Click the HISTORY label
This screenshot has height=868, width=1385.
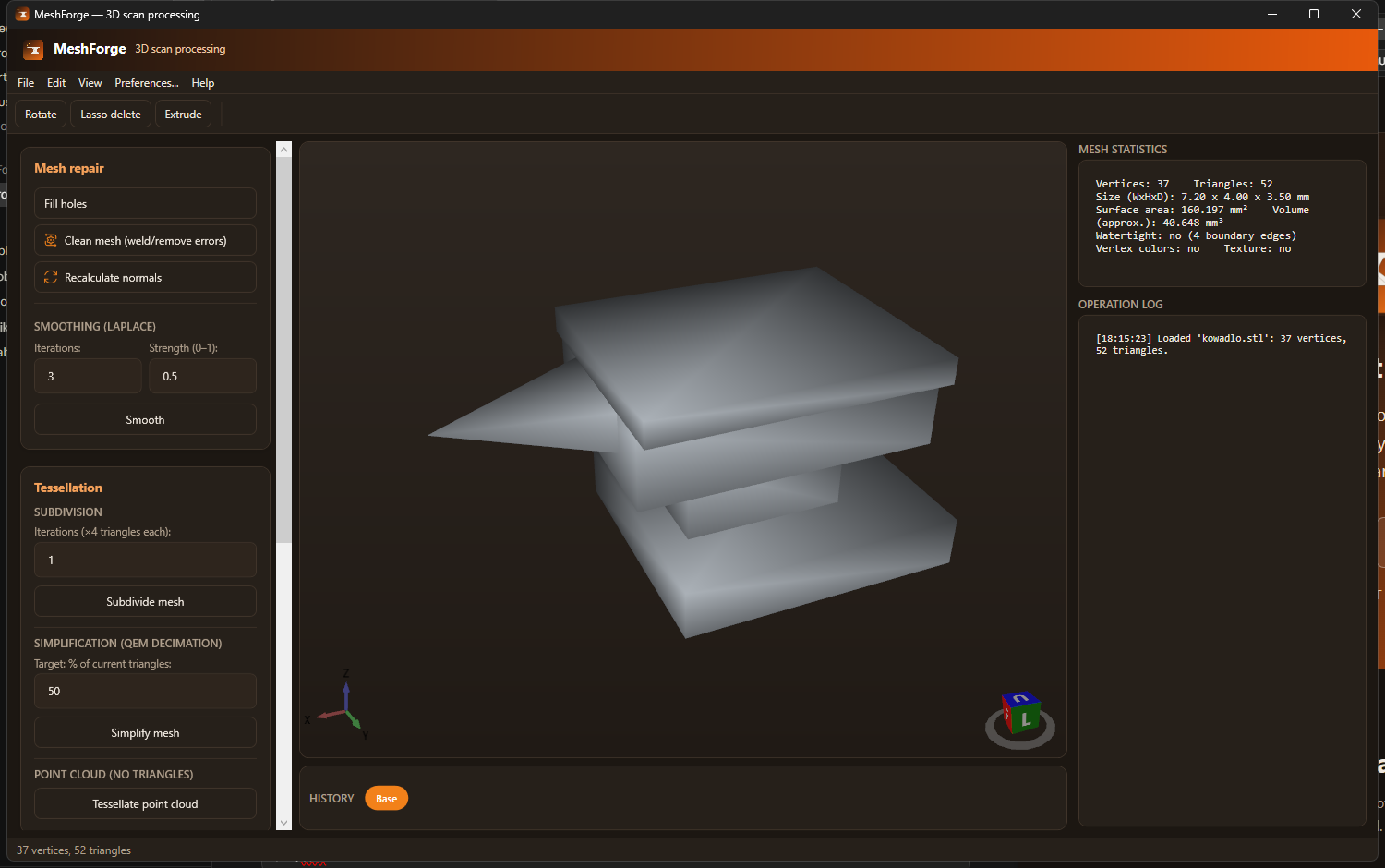coord(331,799)
